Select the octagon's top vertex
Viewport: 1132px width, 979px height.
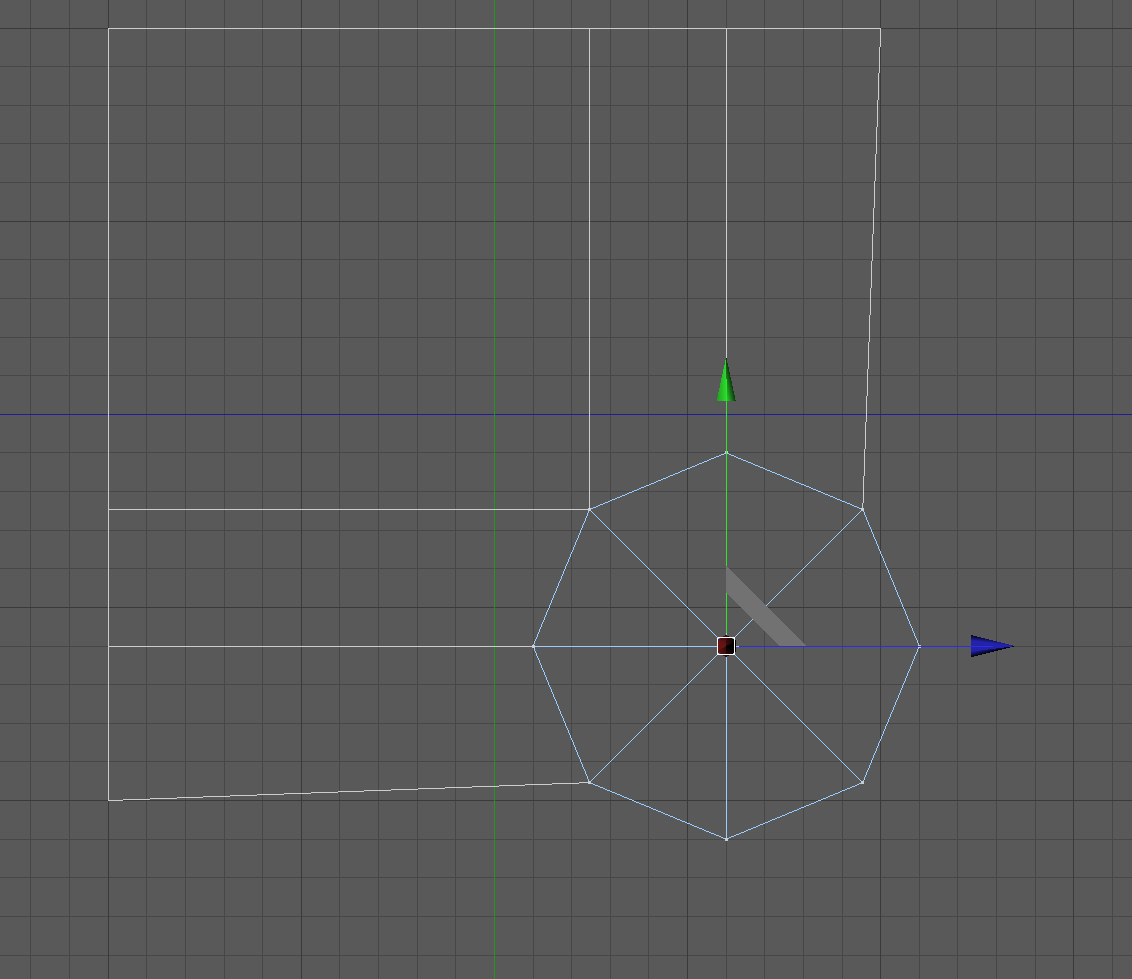[726, 453]
